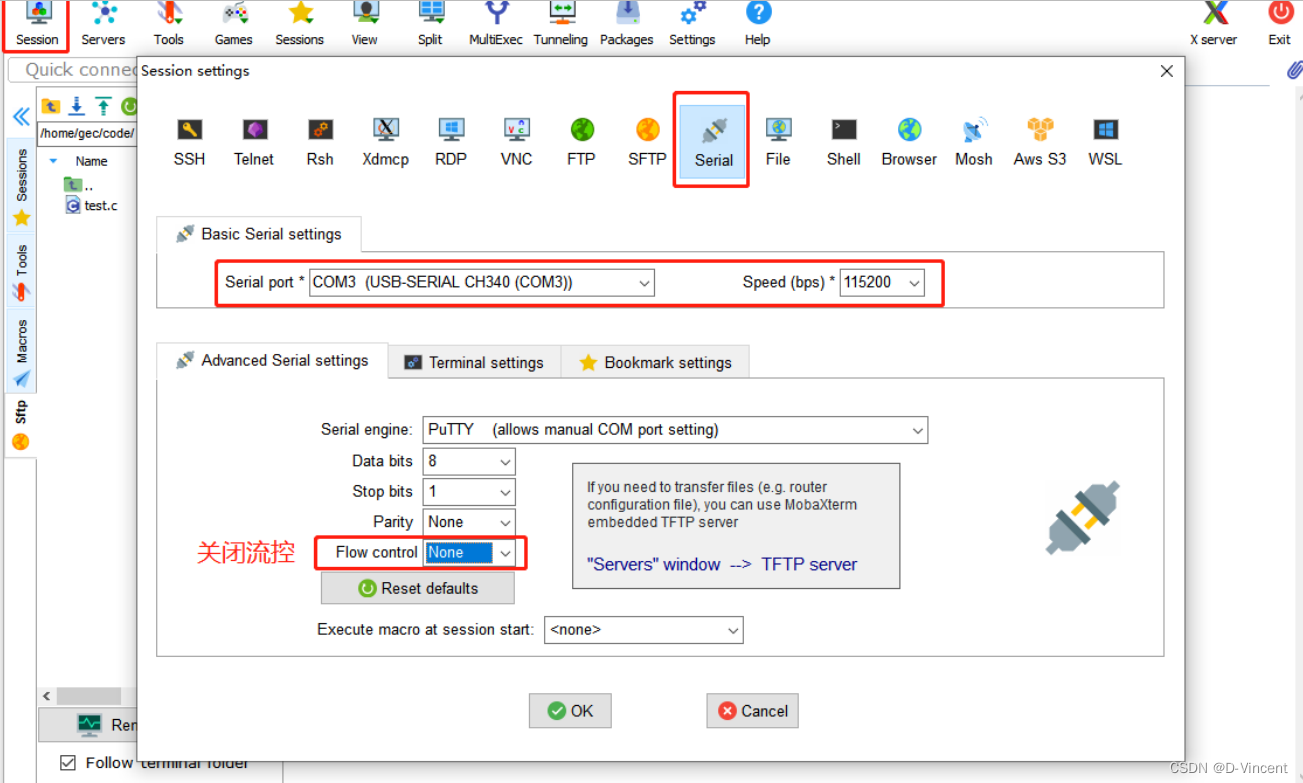The image size is (1303, 783).
Task: Select the Rsh session type
Action: [320, 142]
